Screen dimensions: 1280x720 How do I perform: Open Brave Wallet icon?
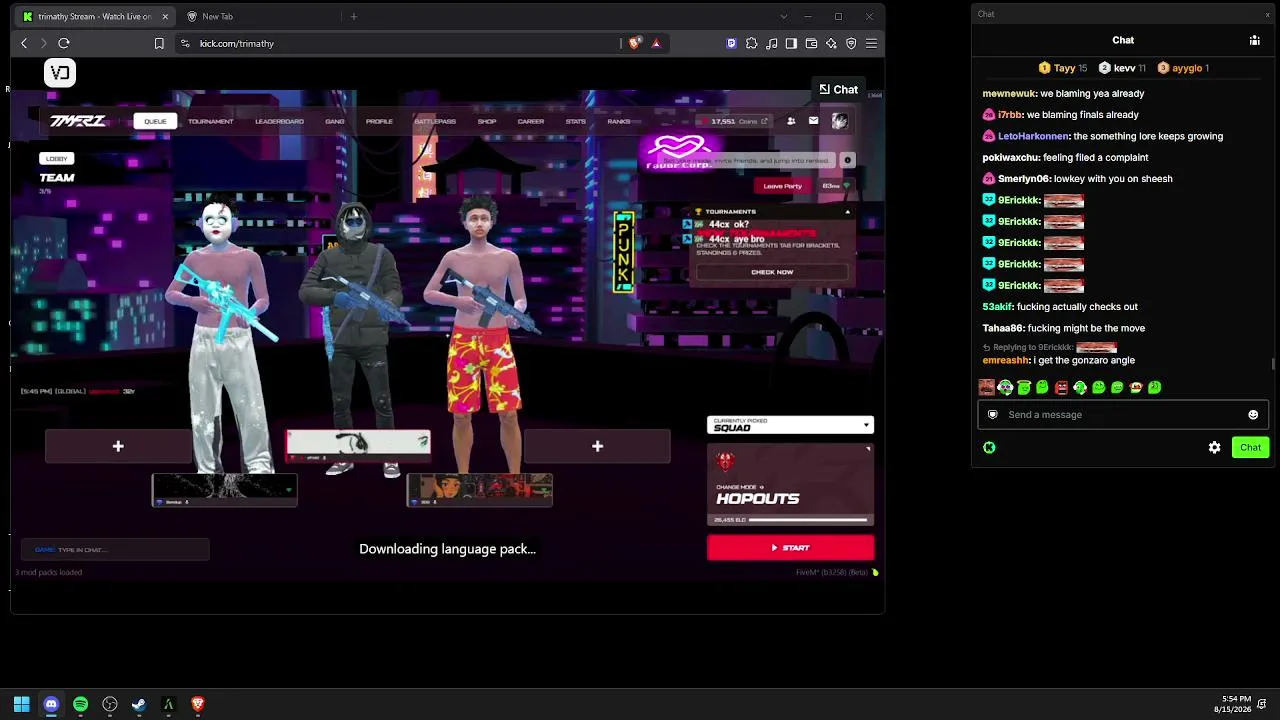(811, 43)
